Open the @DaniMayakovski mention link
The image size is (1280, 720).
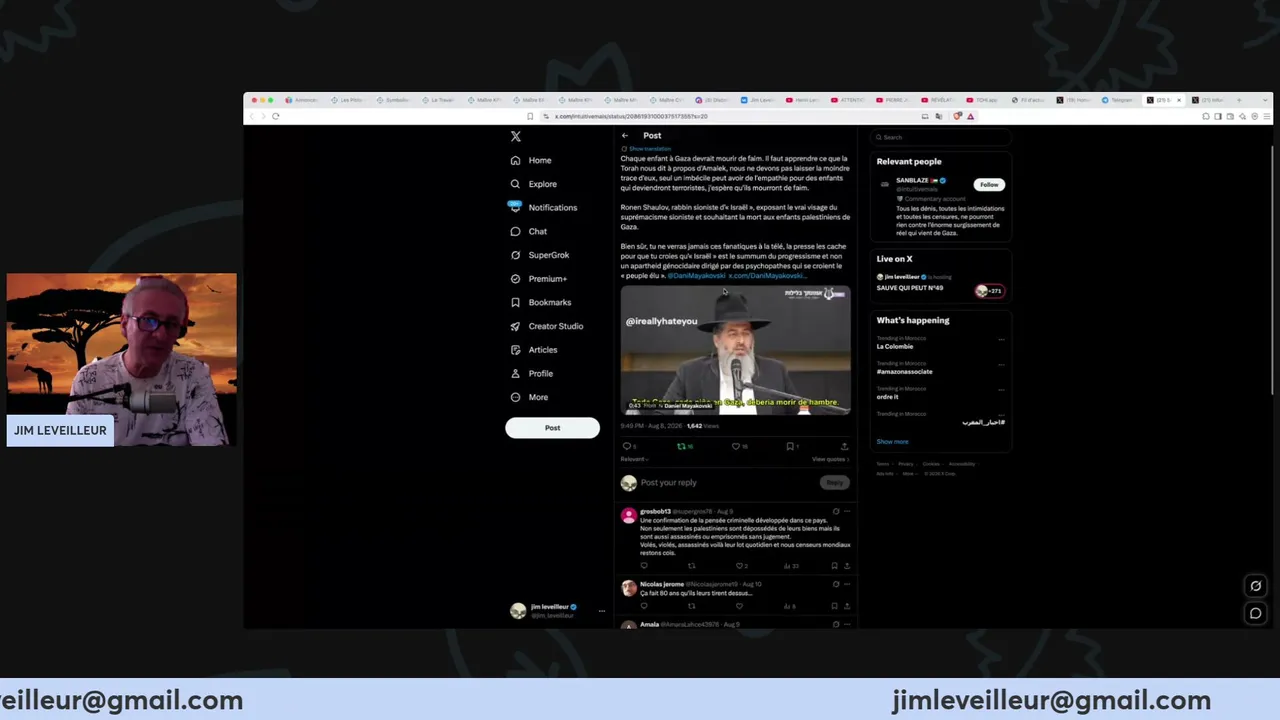click(x=696, y=275)
